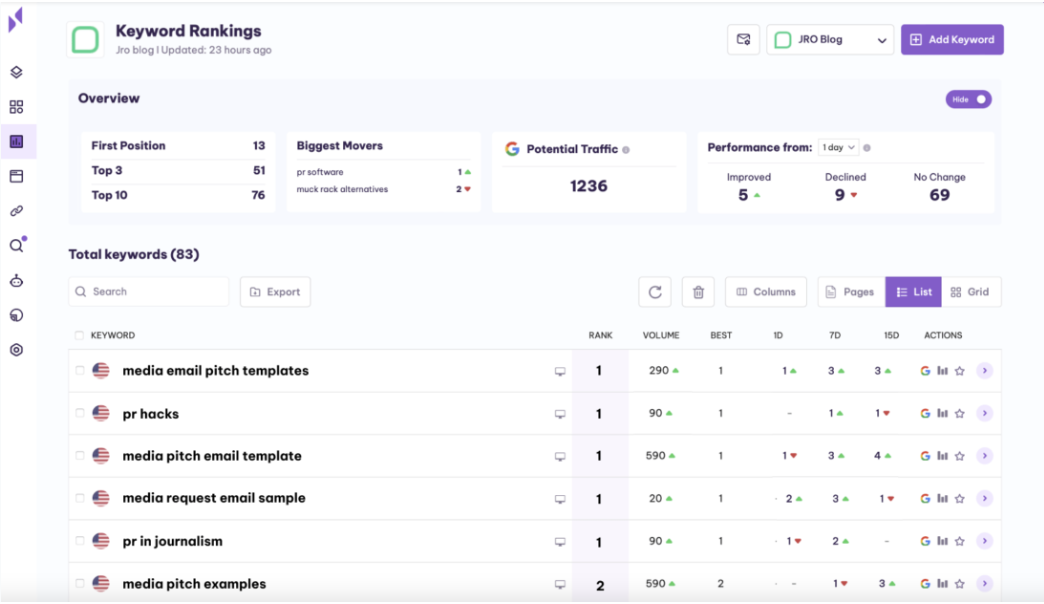Expand details for media pitch email template row

pos(985,455)
